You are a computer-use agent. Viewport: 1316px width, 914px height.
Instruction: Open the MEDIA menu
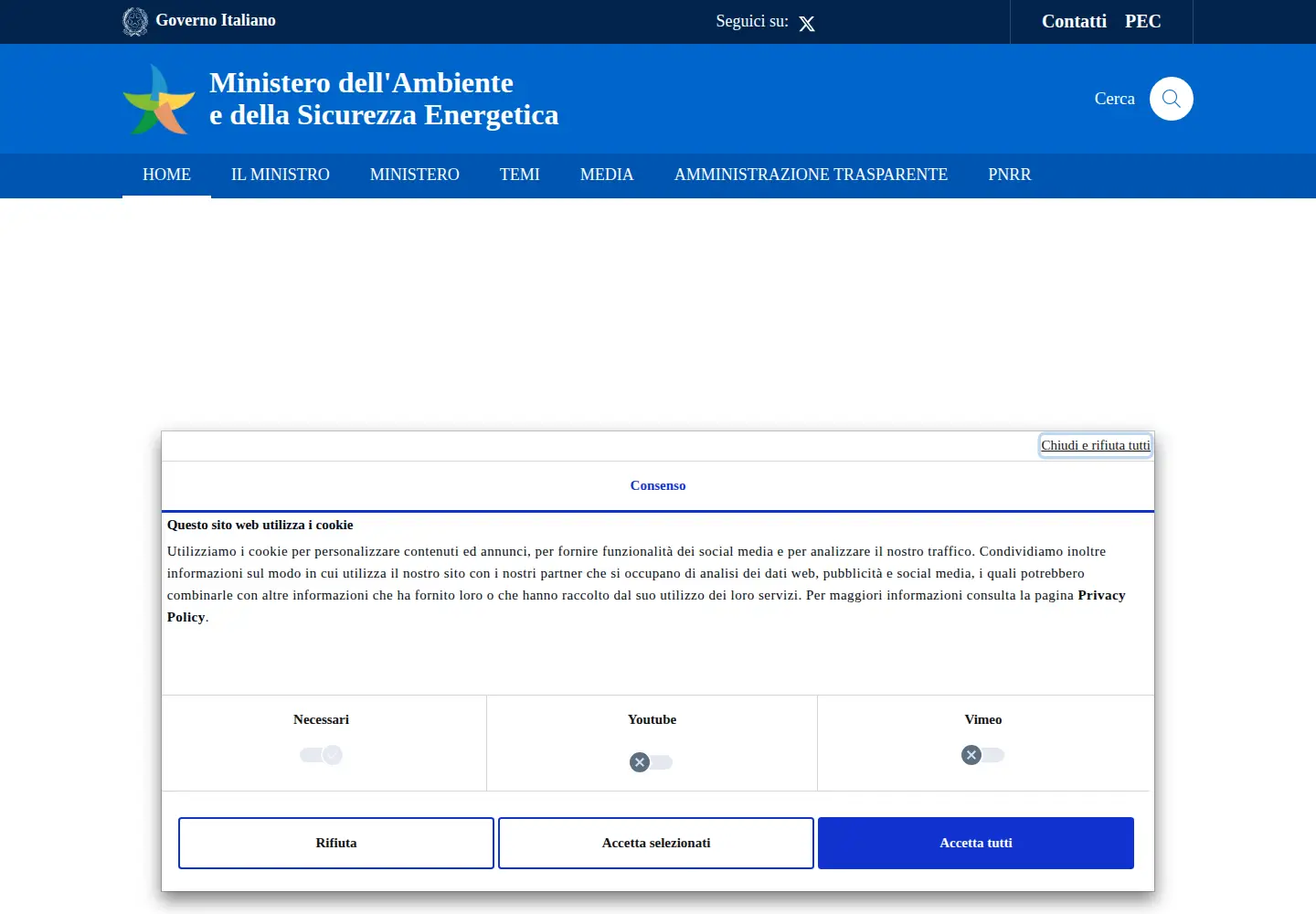(x=607, y=175)
